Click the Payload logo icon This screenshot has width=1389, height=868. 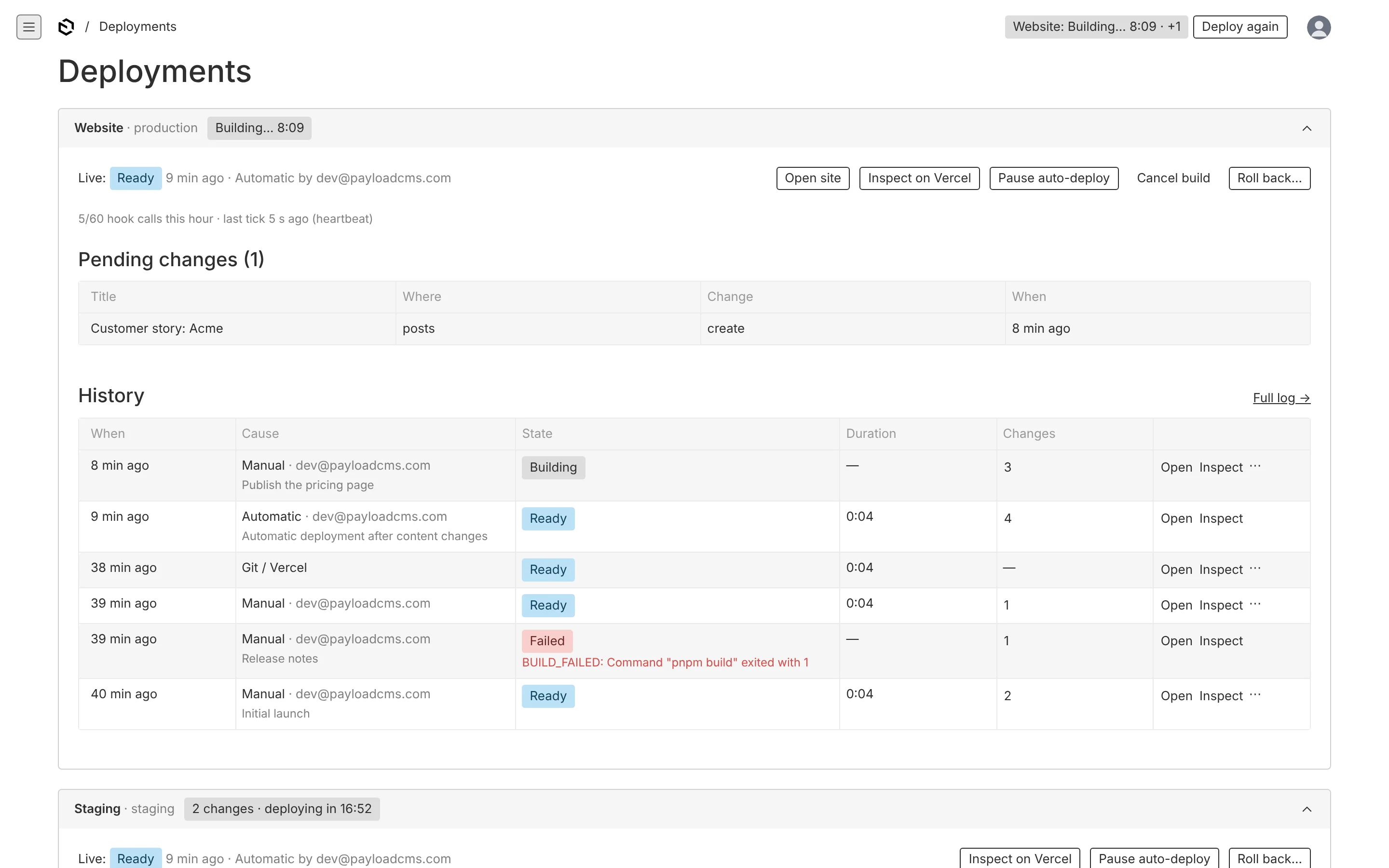[x=67, y=27]
